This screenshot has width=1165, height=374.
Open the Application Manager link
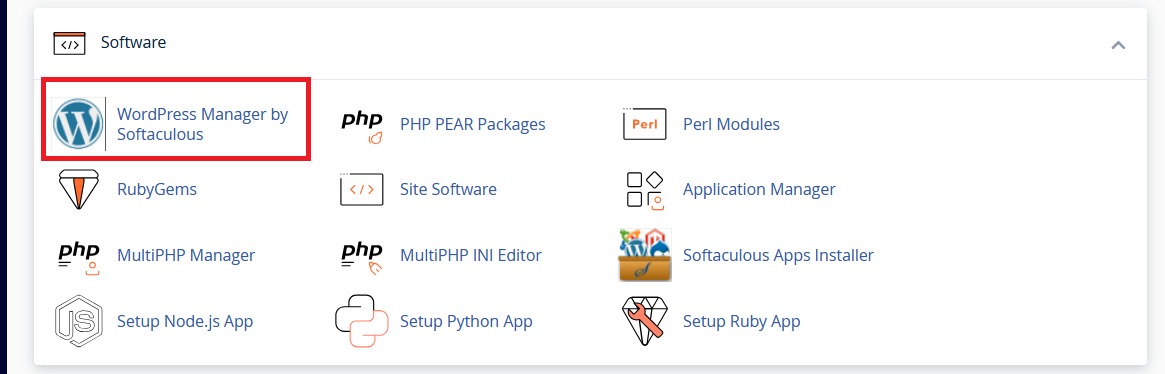click(759, 190)
